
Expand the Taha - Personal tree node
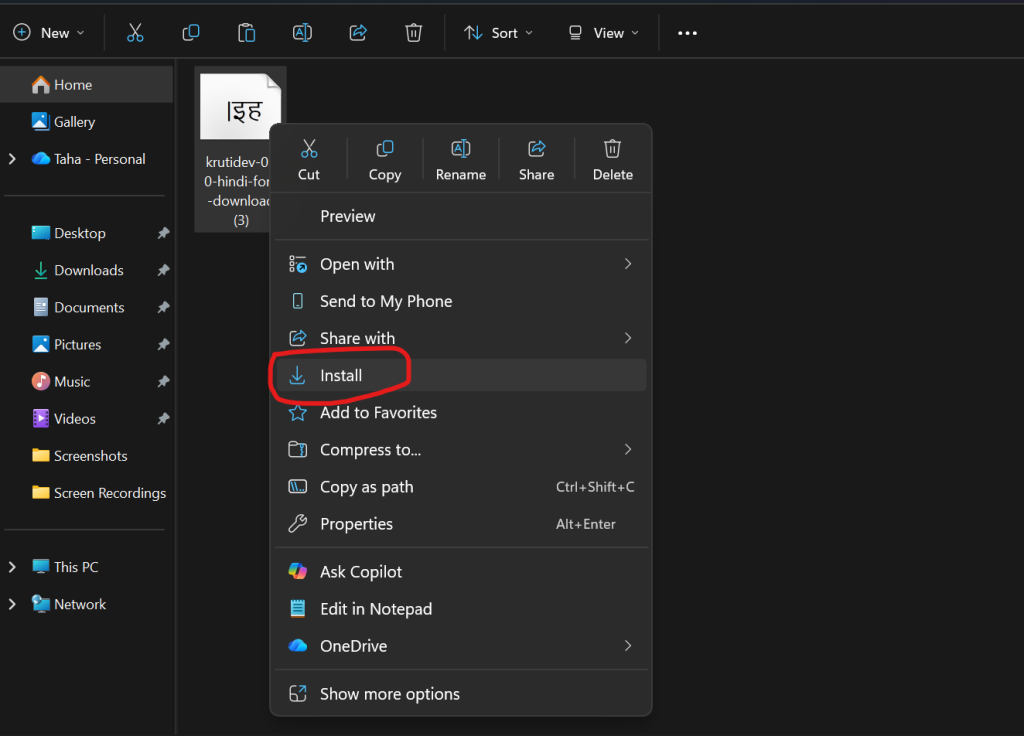click(x=12, y=159)
